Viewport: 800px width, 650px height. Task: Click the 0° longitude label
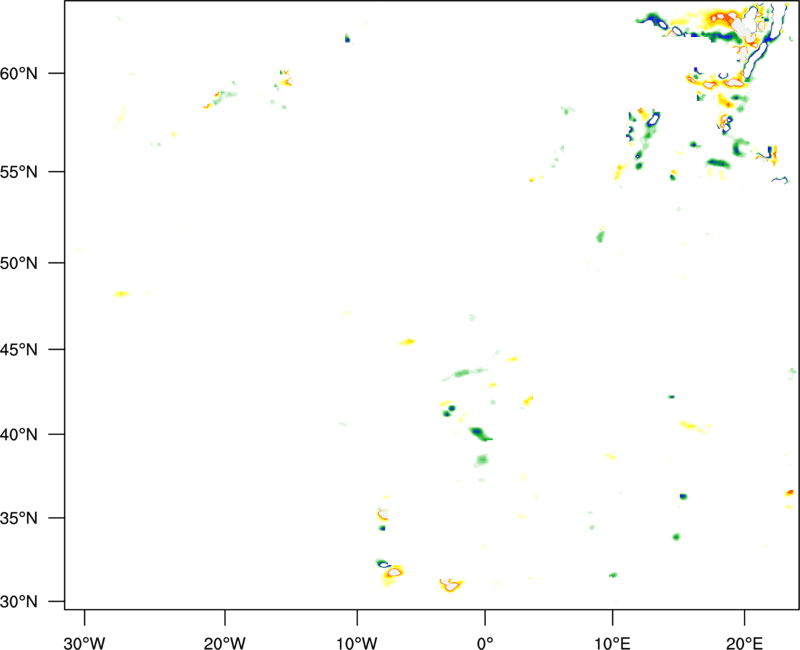(x=485, y=643)
